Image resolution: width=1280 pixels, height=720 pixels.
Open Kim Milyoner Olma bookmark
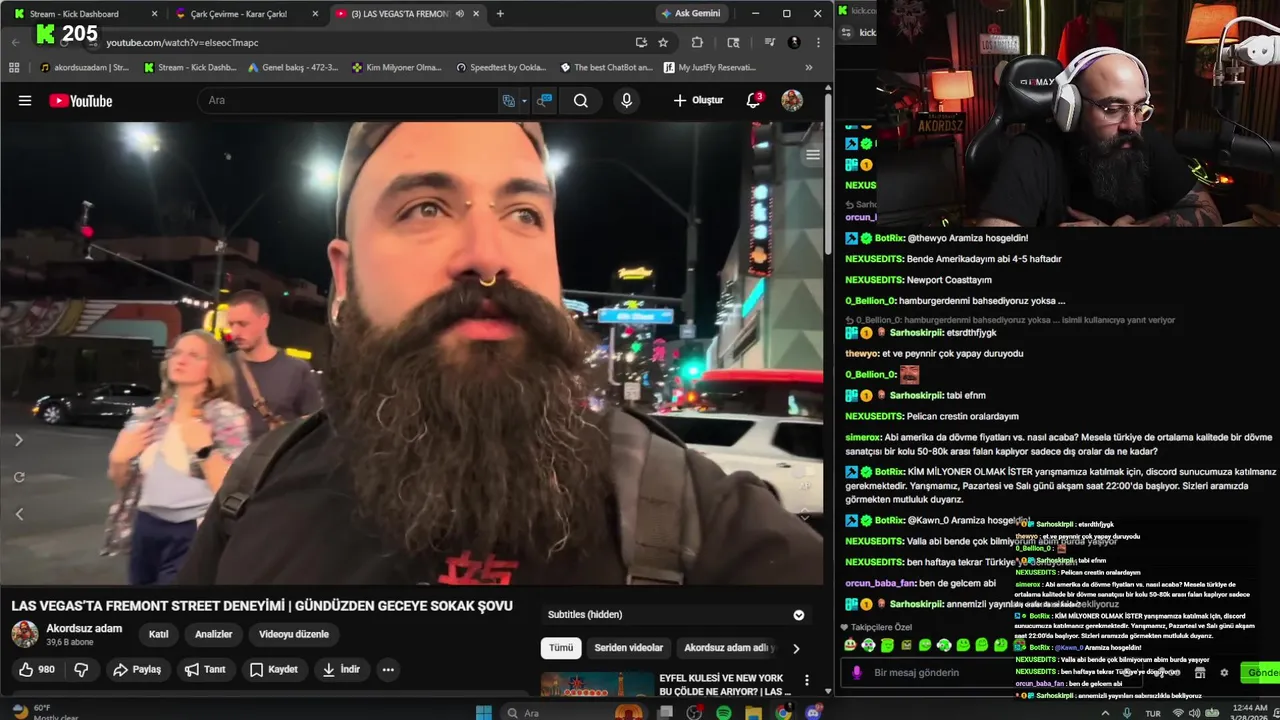click(397, 67)
